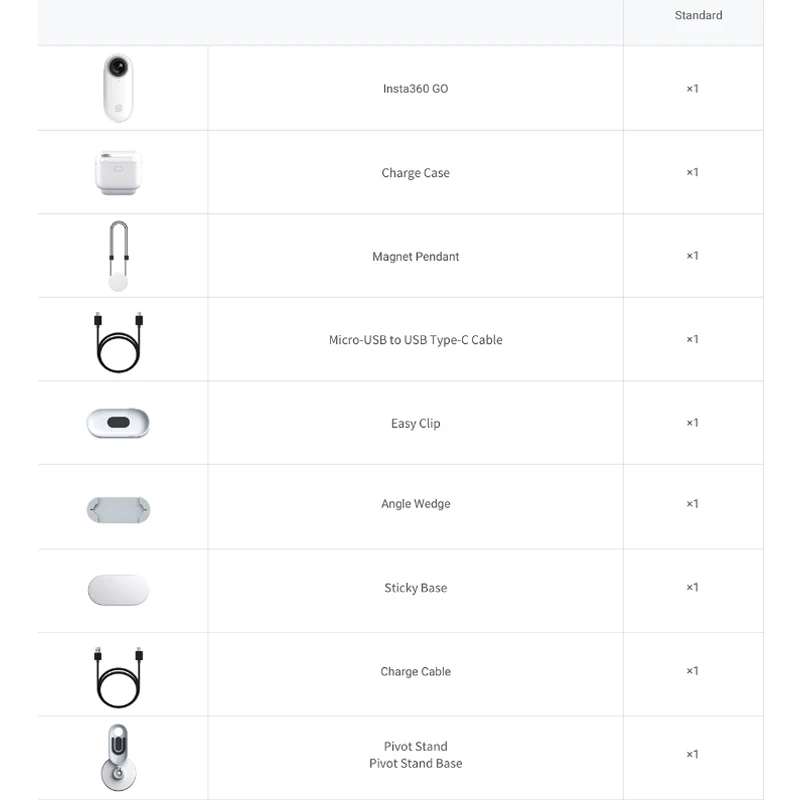
Task: Click the Easy Clip label
Action: tap(415, 424)
